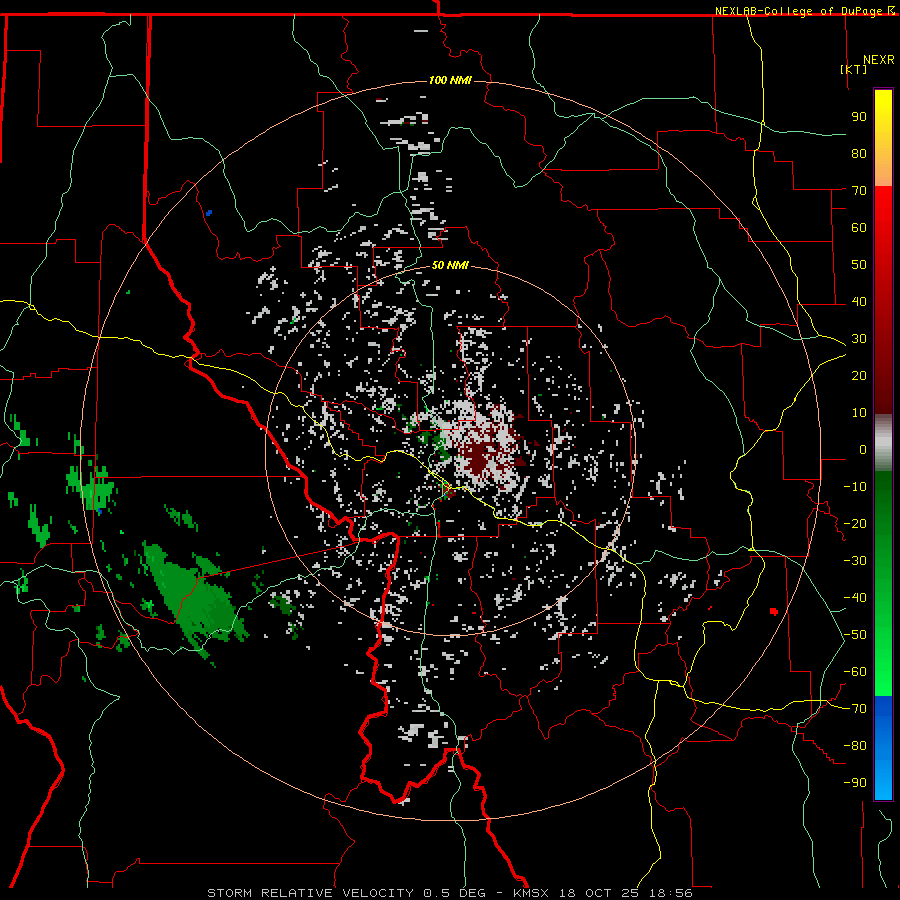The width and height of the screenshot is (900, 900).
Task: Click the small blue echo in the northwest
Action: click(x=209, y=213)
